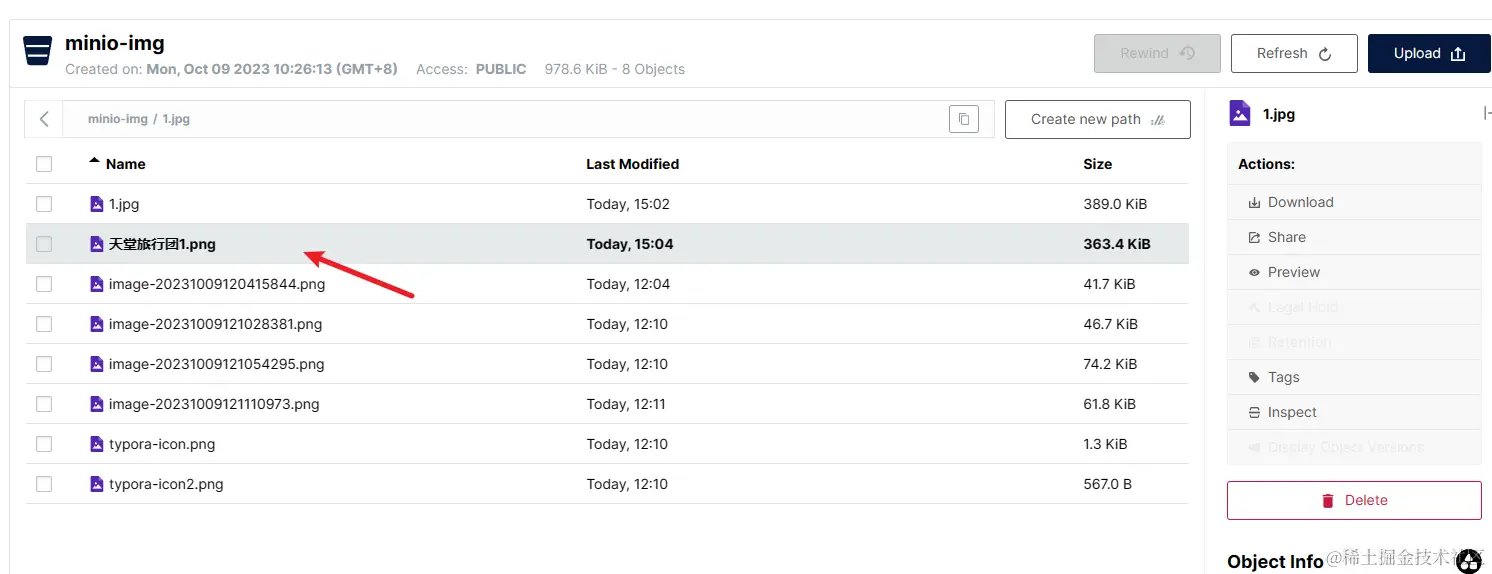Screen dimensions: 1492x574
Task: Sort by Size column header
Action: coord(1097,164)
